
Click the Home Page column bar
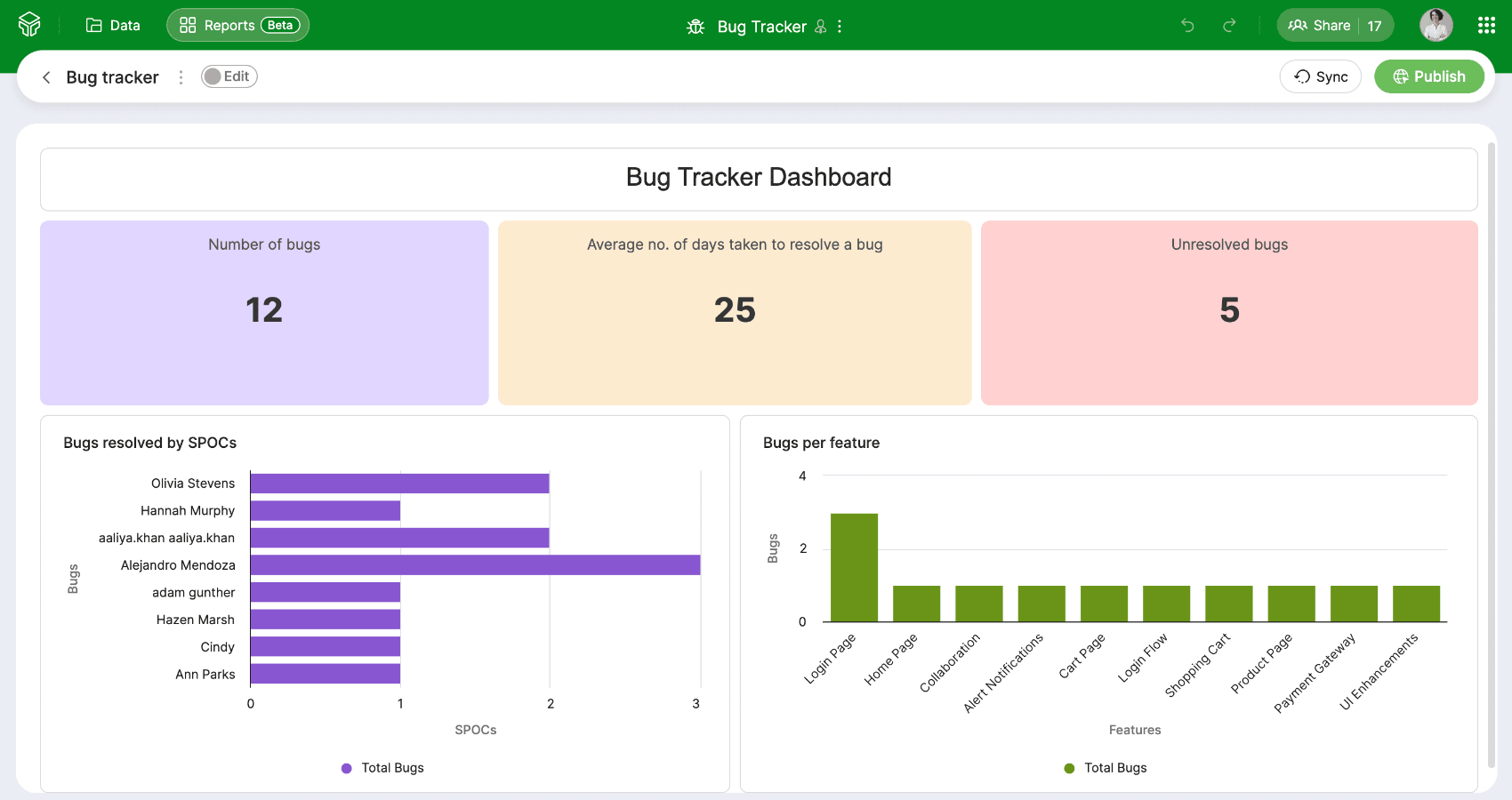917,604
